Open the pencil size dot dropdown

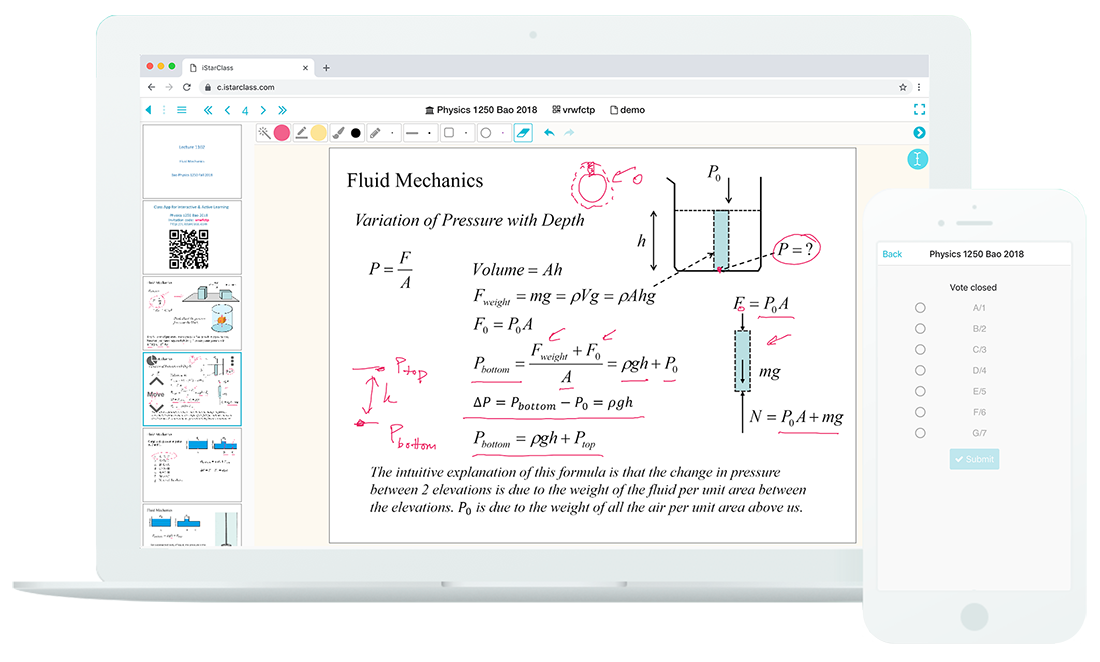click(392, 133)
